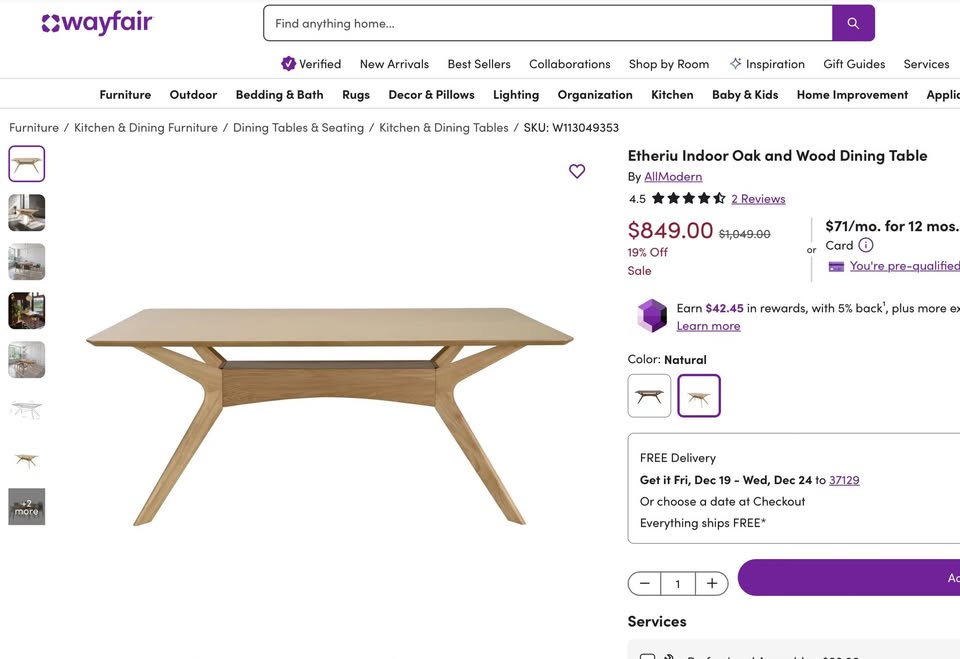Click the credit card icon beside pre-qualified link
Viewport: 960px width, 659px height.
click(x=836, y=265)
